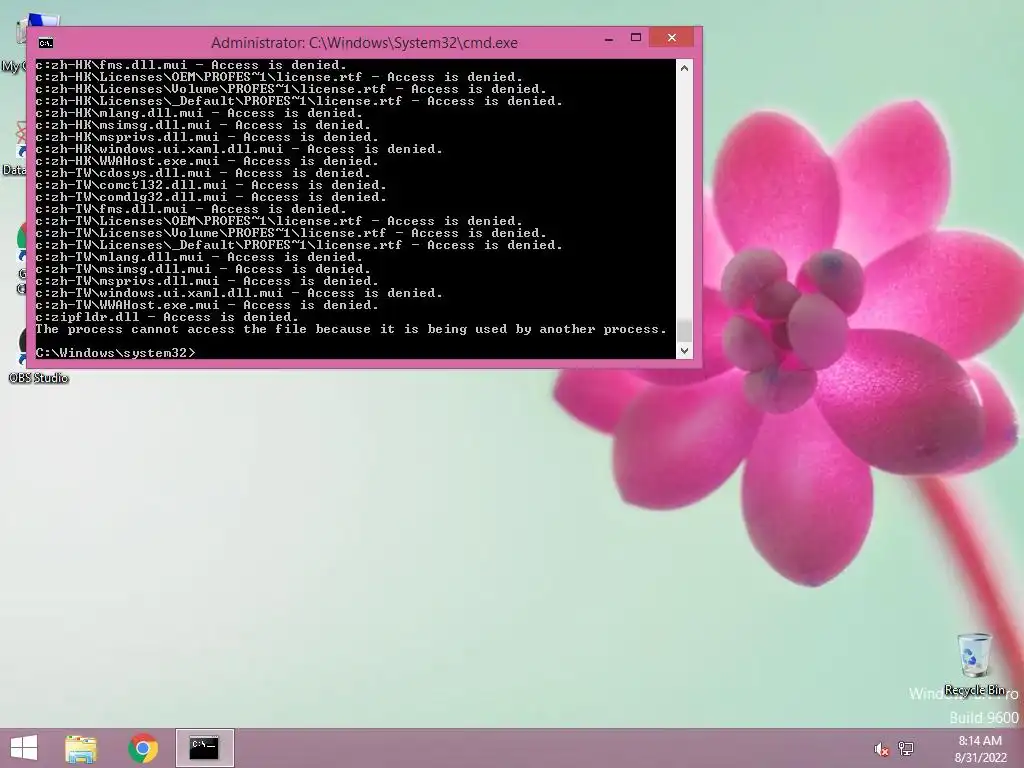This screenshot has height=768, width=1024.
Task: Click the 'process cannot access the file' message
Action: [351, 329]
